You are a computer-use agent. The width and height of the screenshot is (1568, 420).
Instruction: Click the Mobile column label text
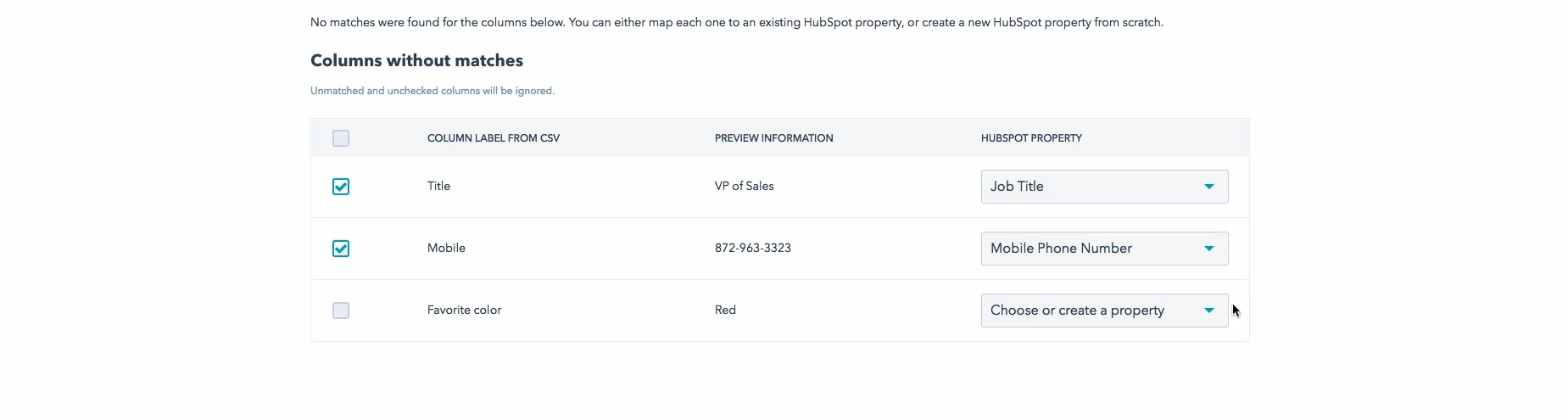point(446,249)
